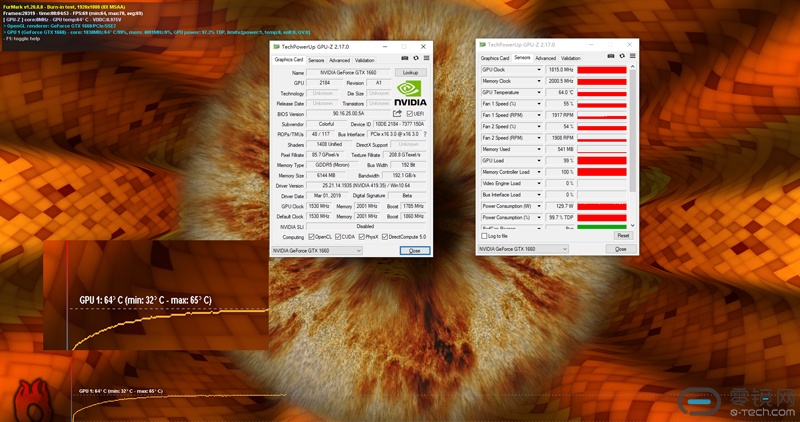Screen dimensions: 800x422
Task: Open the Fan 1 Speed (%) dropdown
Action: coord(538,104)
